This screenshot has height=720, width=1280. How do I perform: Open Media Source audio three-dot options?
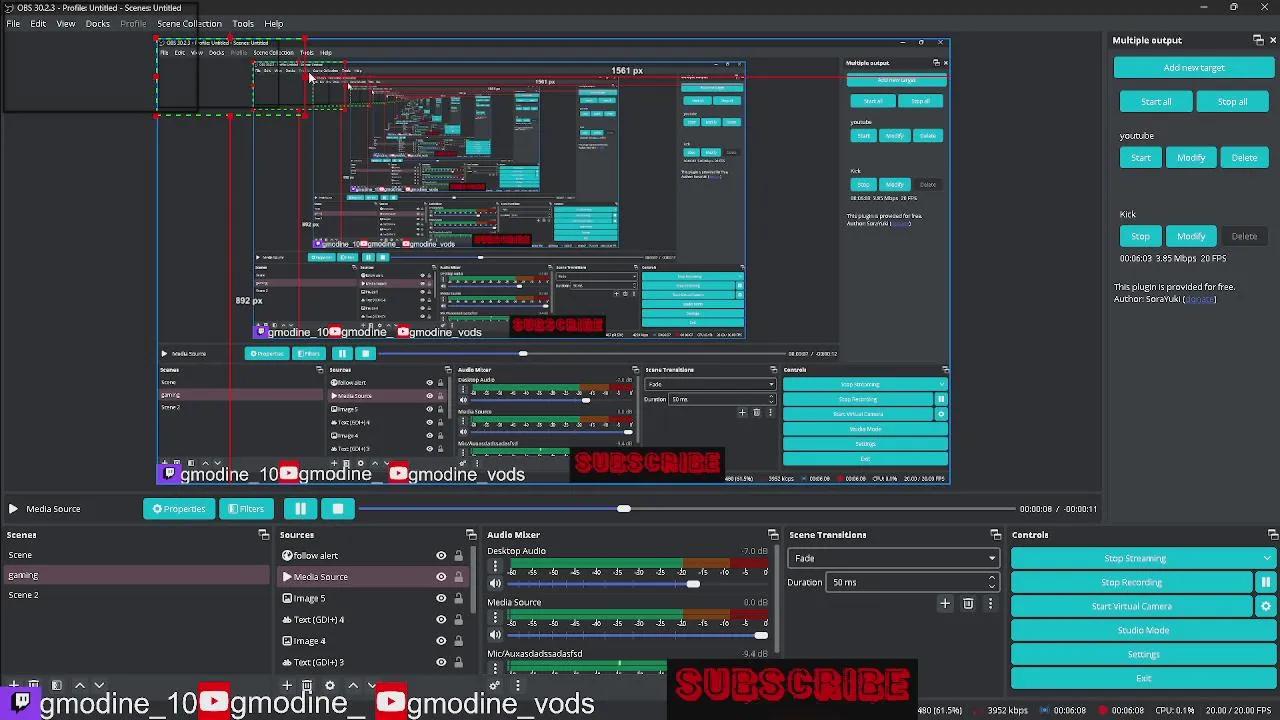point(495,618)
